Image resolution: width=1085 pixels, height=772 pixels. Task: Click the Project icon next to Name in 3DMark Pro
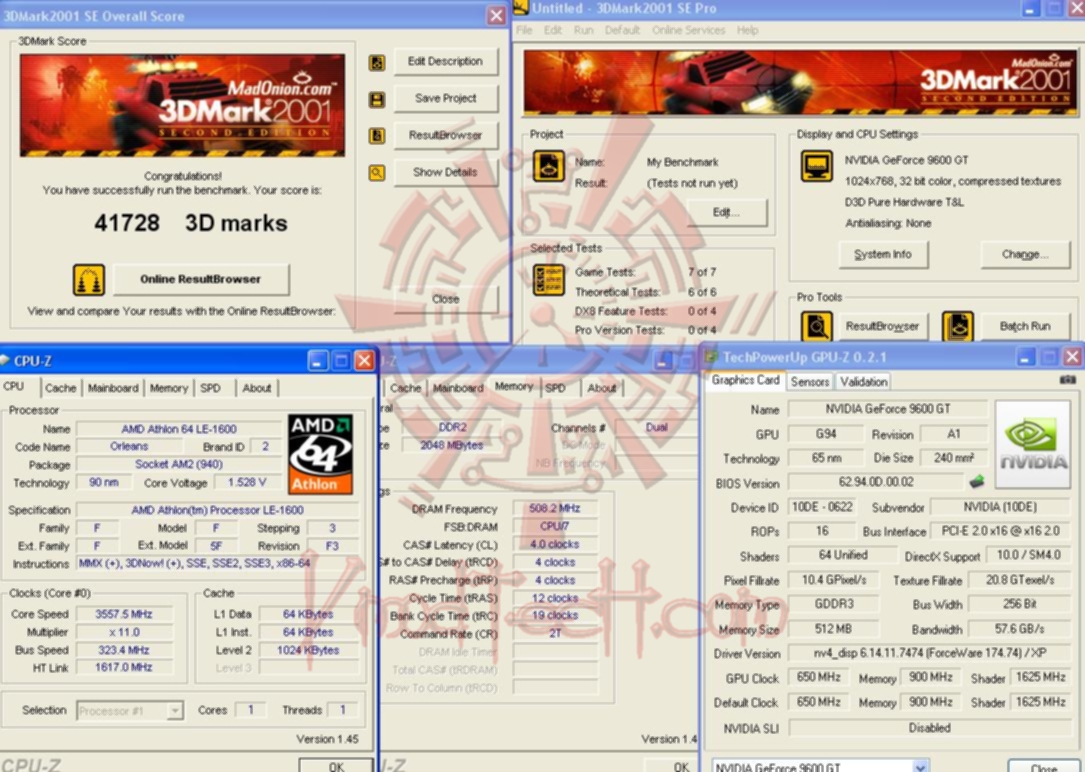click(549, 166)
